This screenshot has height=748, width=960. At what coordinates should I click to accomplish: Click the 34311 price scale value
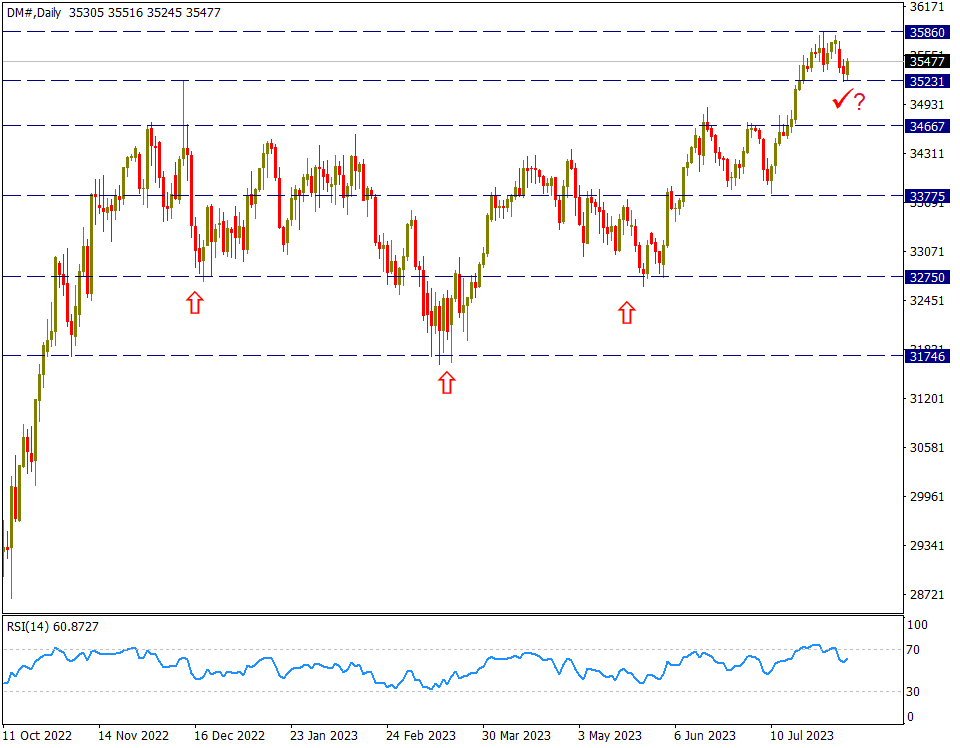(927, 154)
